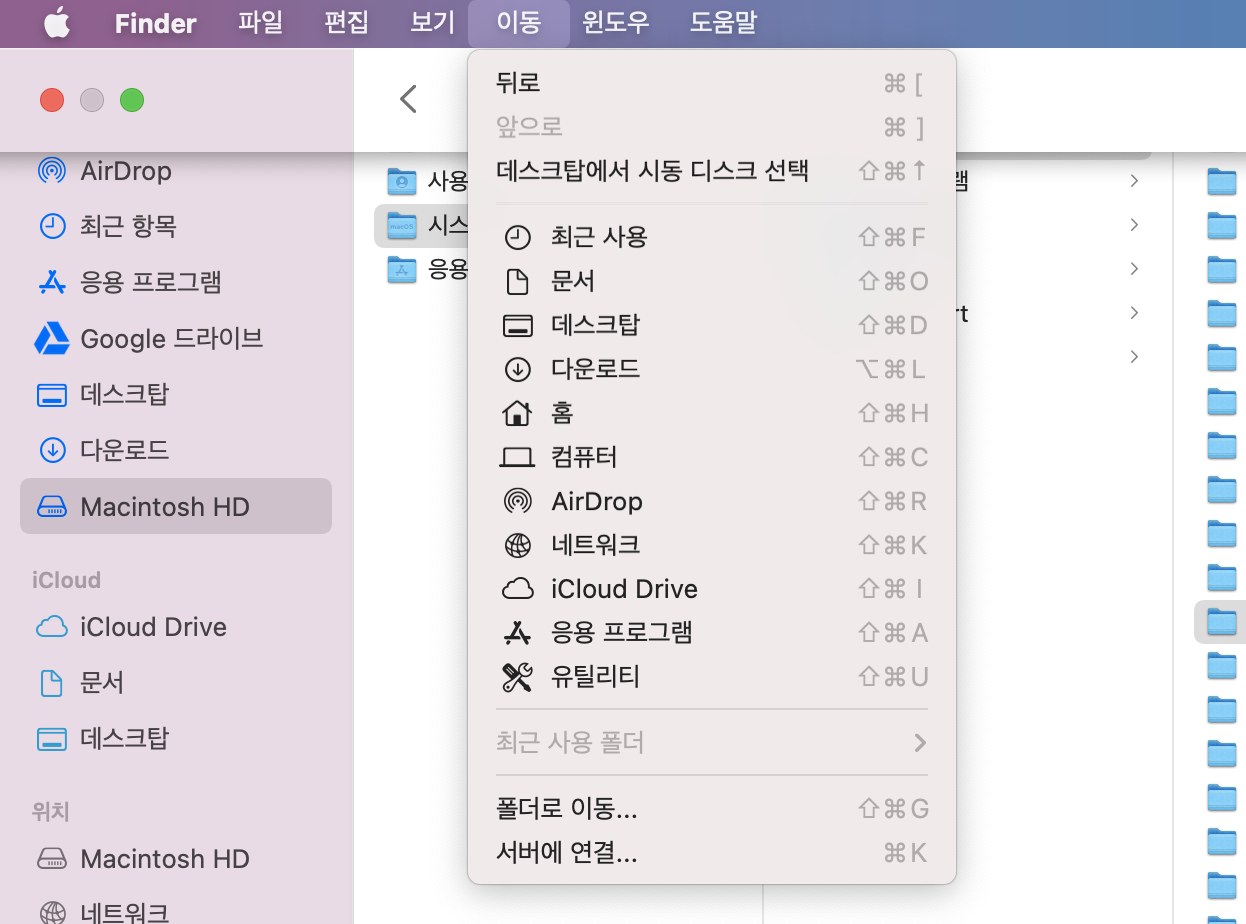Select the highlighted folder in the right column

click(x=1221, y=622)
